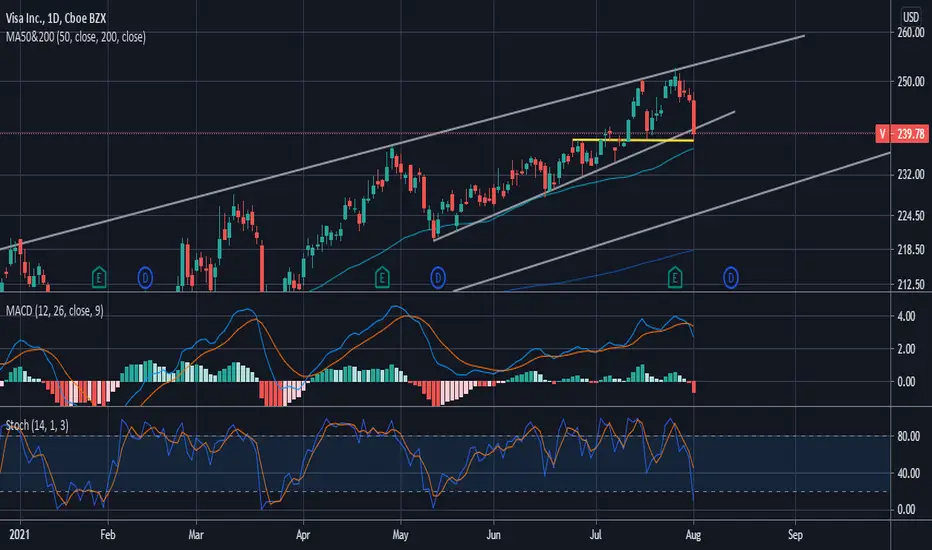Click the Jul label on the time axis
The image size is (932, 550).
tap(596, 535)
